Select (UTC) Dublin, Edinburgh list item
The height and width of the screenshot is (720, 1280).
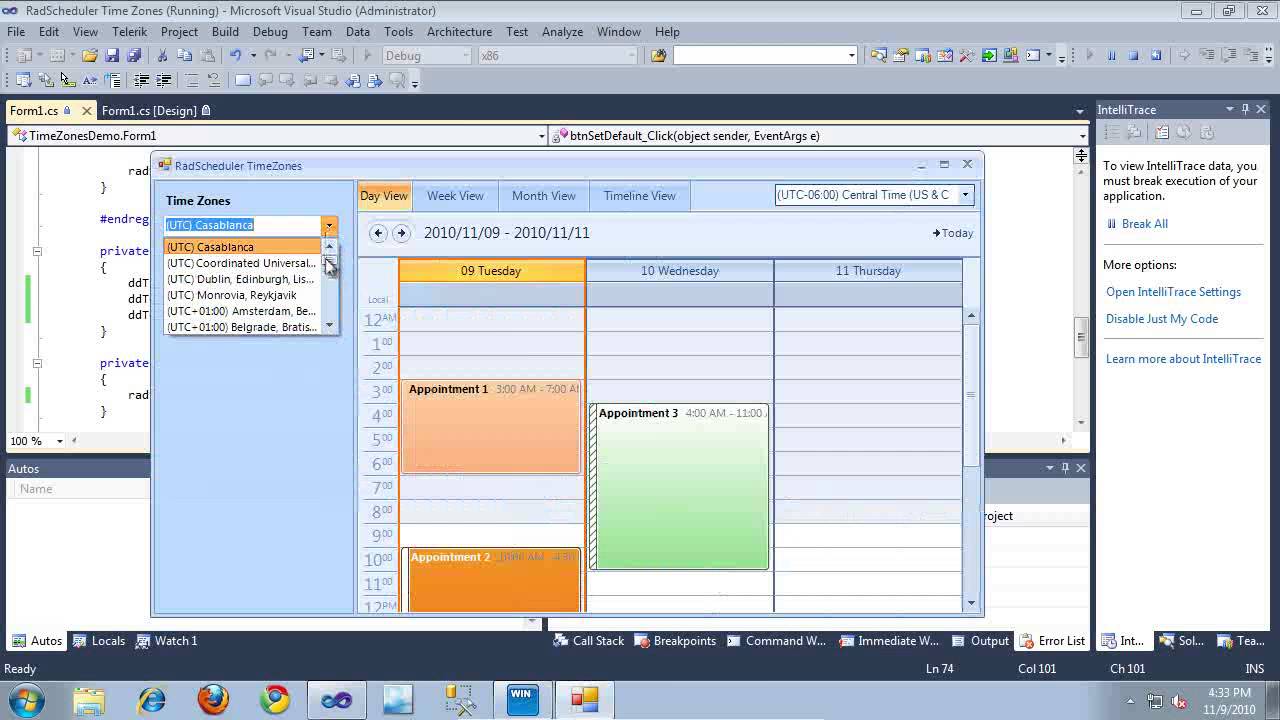241,279
